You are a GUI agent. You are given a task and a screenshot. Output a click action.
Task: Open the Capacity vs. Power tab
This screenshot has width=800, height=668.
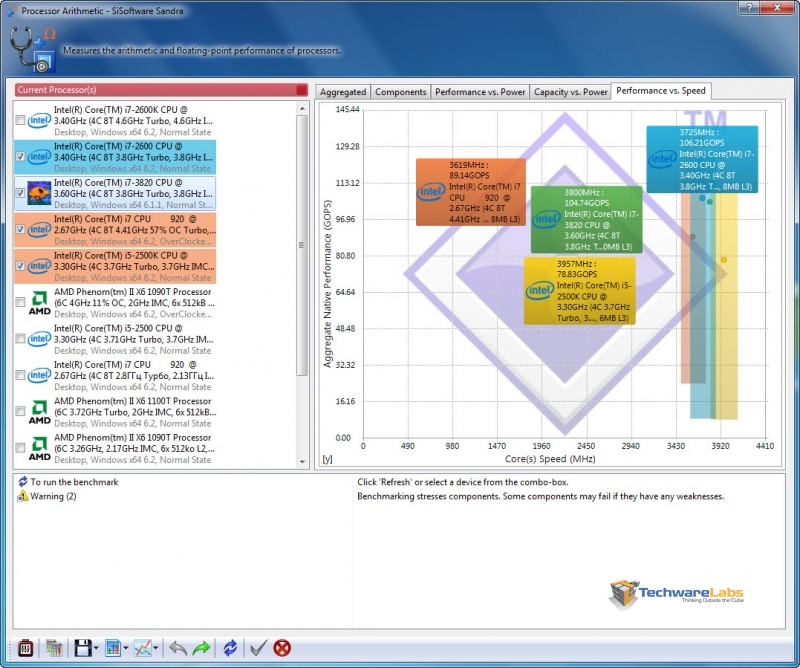(570, 92)
